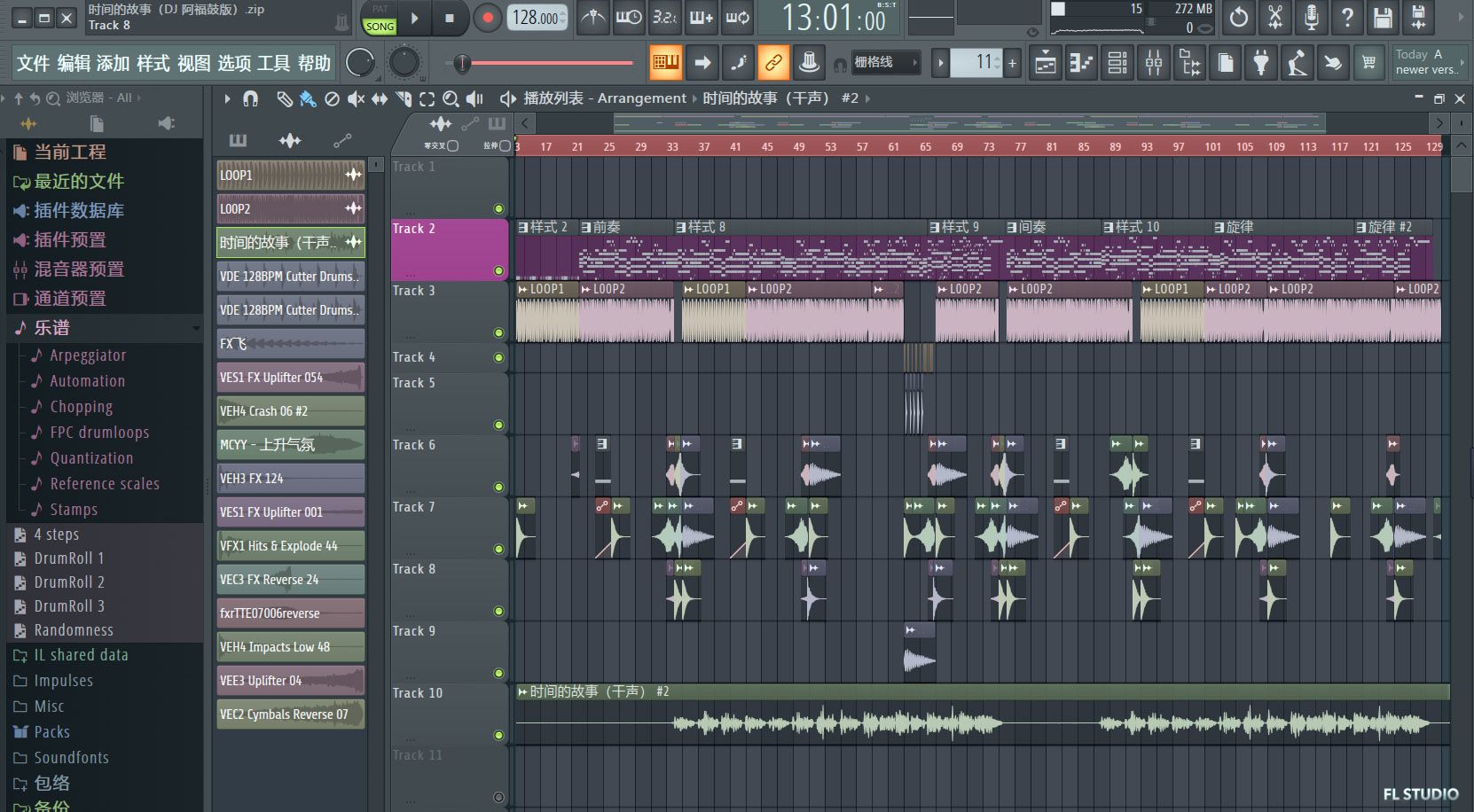Screen dimensions: 1474x812
Task: Select the Select tool in playlist toolbar
Action: pos(427,98)
